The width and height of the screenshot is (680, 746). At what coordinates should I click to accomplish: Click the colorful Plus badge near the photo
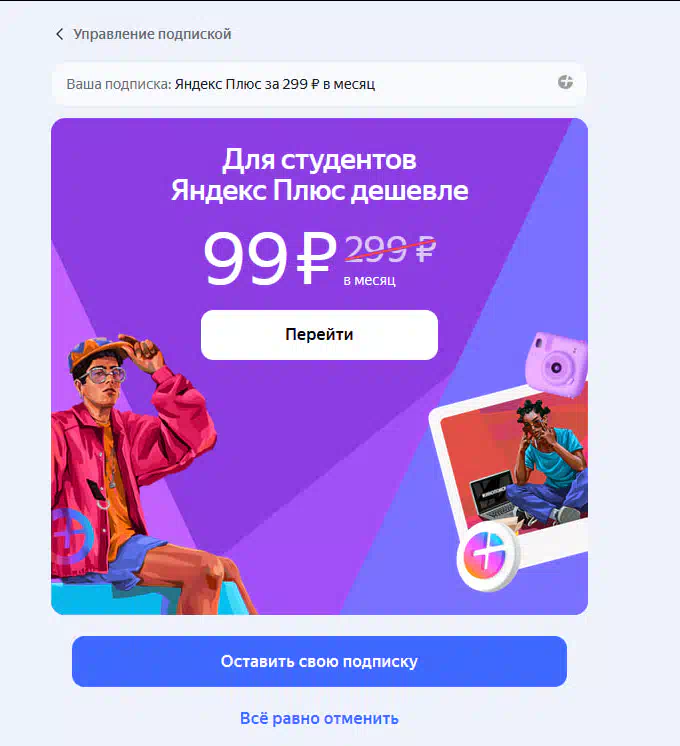click(487, 556)
